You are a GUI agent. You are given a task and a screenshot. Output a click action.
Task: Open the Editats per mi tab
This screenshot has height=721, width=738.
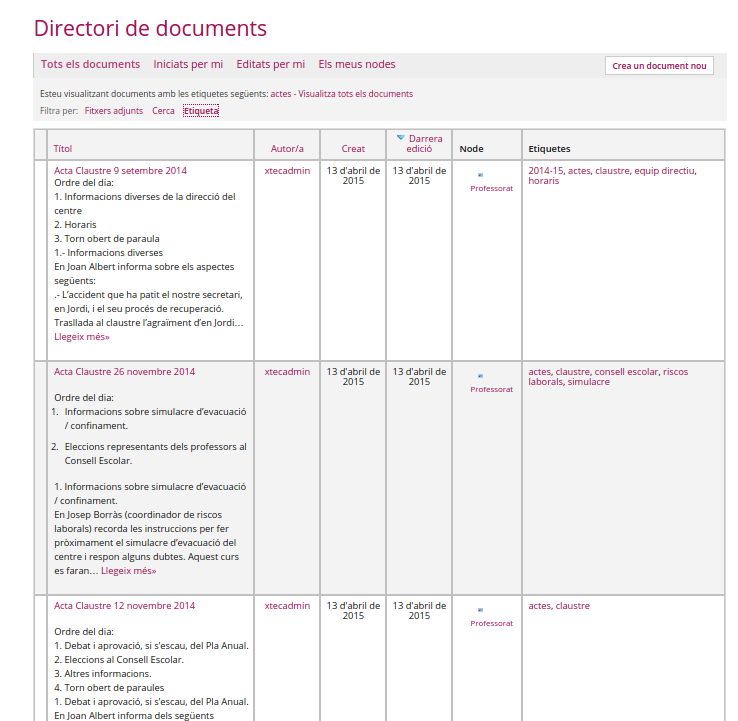click(x=271, y=64)
